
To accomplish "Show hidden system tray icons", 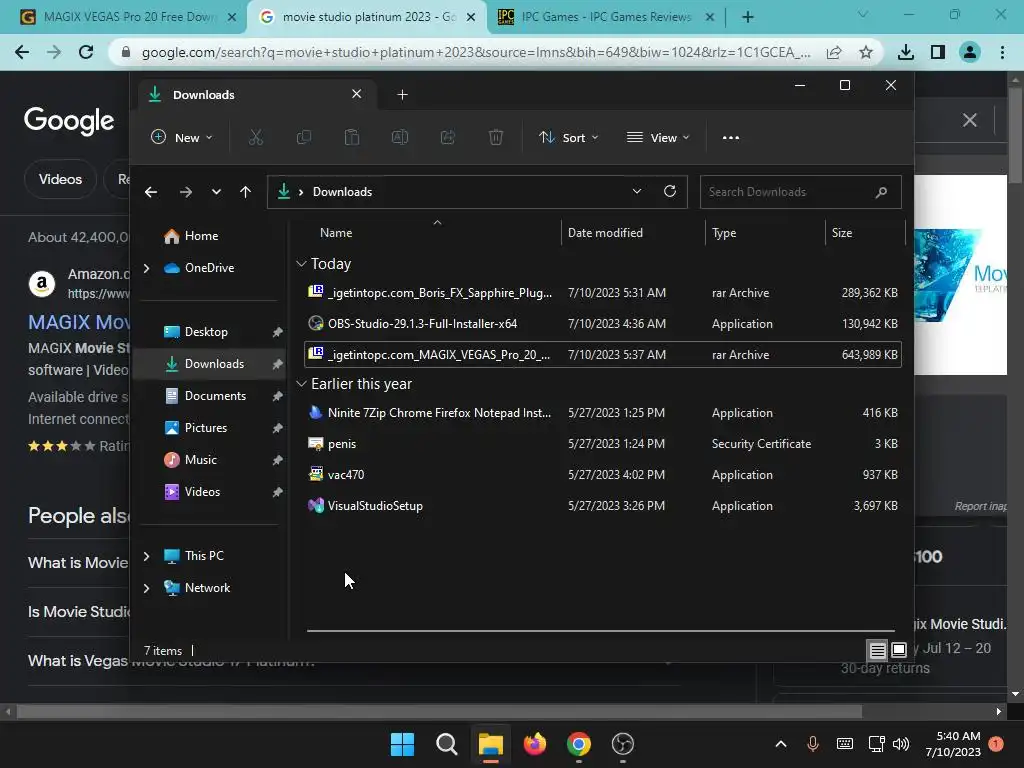I will point(781,744).
